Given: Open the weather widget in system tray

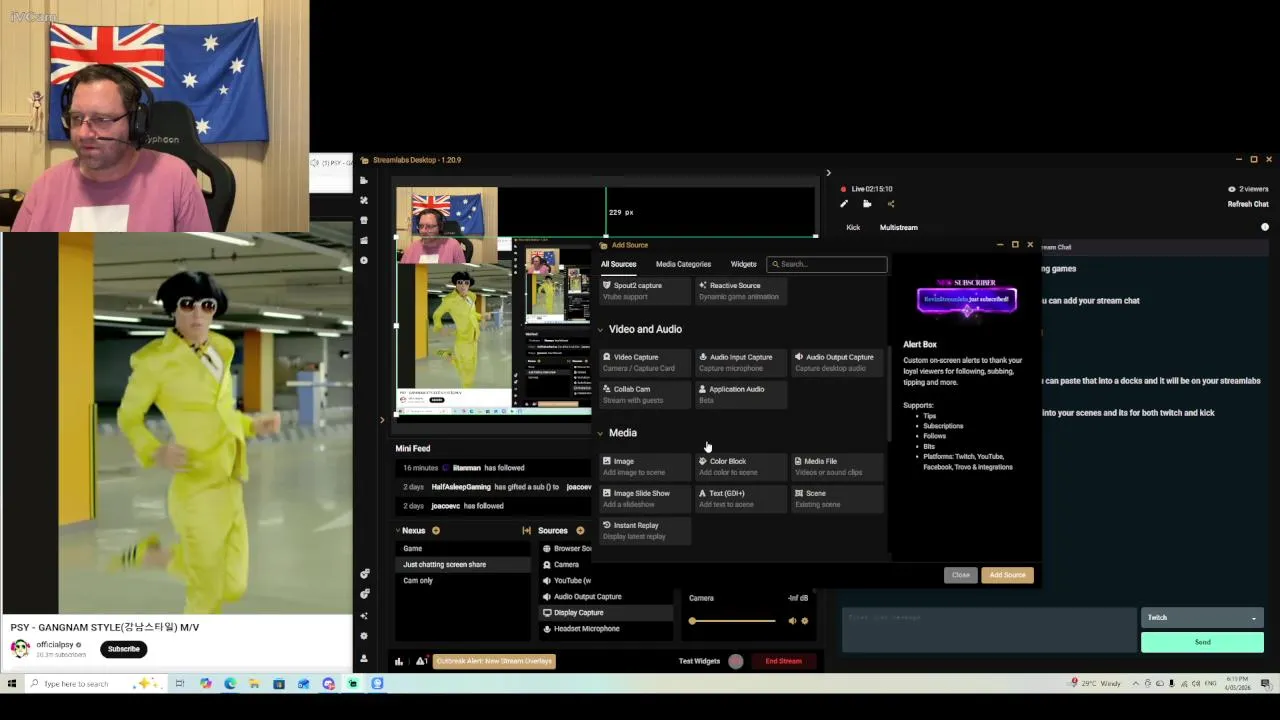Looking at the screenshot, I should (x=1095, y=684).
